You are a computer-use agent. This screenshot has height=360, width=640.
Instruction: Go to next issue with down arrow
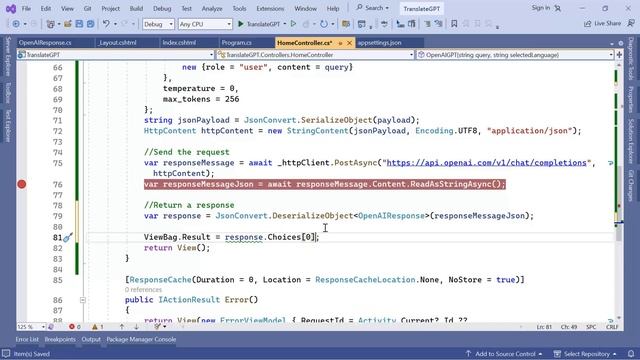(136, 327)
